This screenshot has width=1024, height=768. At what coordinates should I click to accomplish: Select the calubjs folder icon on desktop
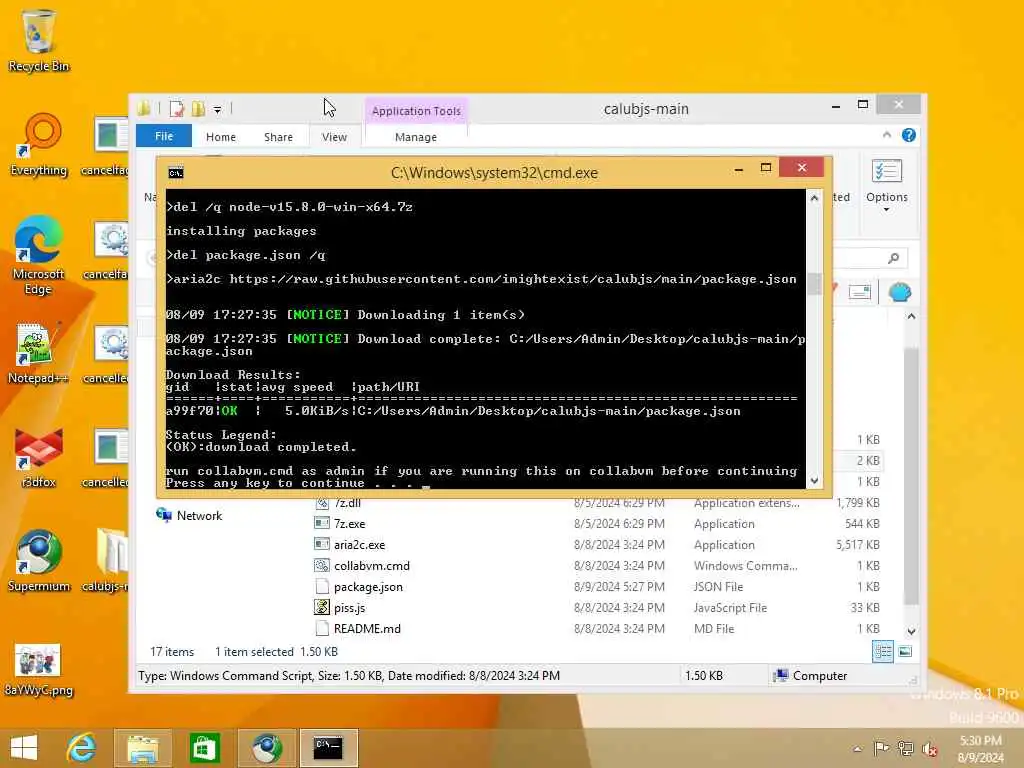[108, 560]
